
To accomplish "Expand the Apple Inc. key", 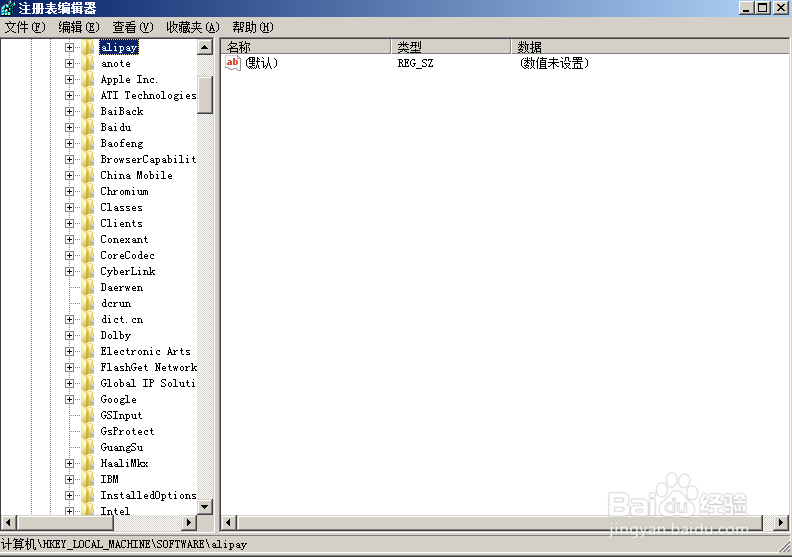I will click(69, 79).
